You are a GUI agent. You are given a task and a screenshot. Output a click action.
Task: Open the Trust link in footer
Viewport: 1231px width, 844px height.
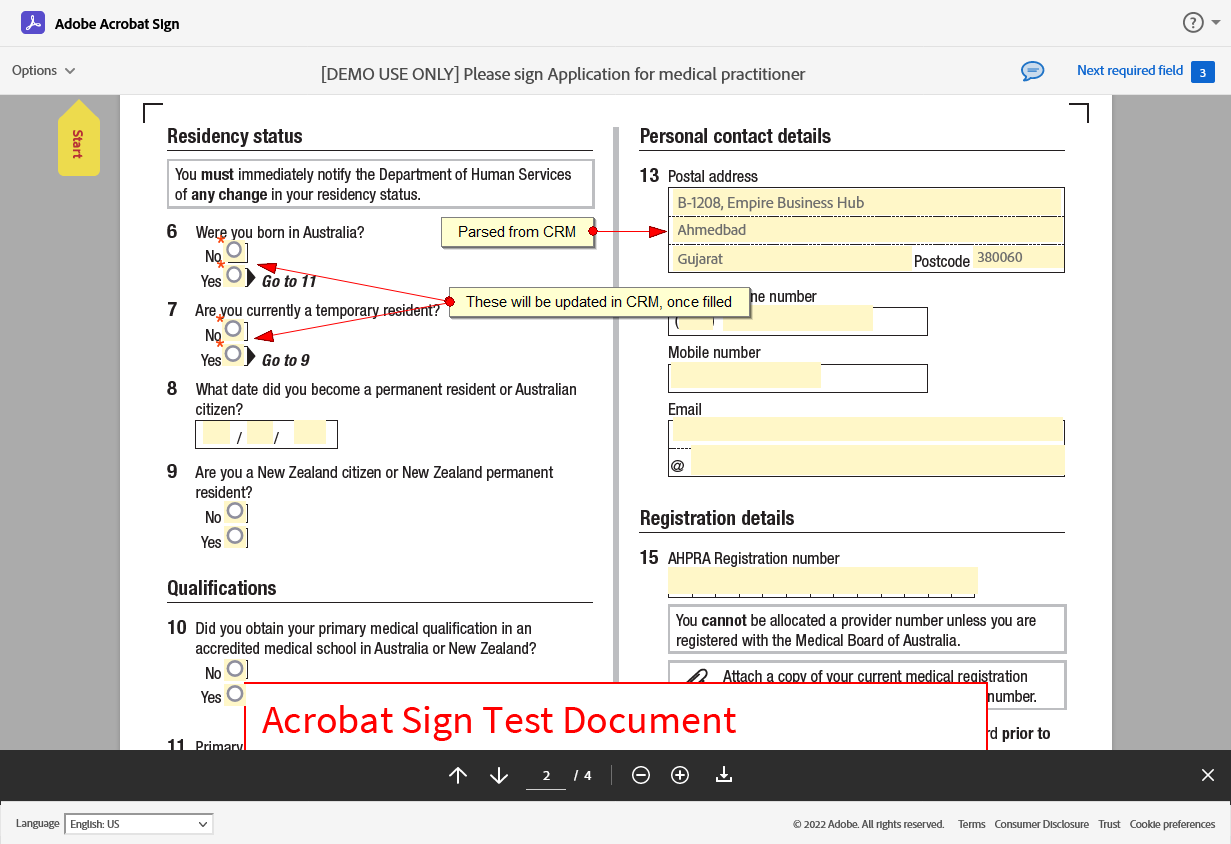click(1109, 825)
